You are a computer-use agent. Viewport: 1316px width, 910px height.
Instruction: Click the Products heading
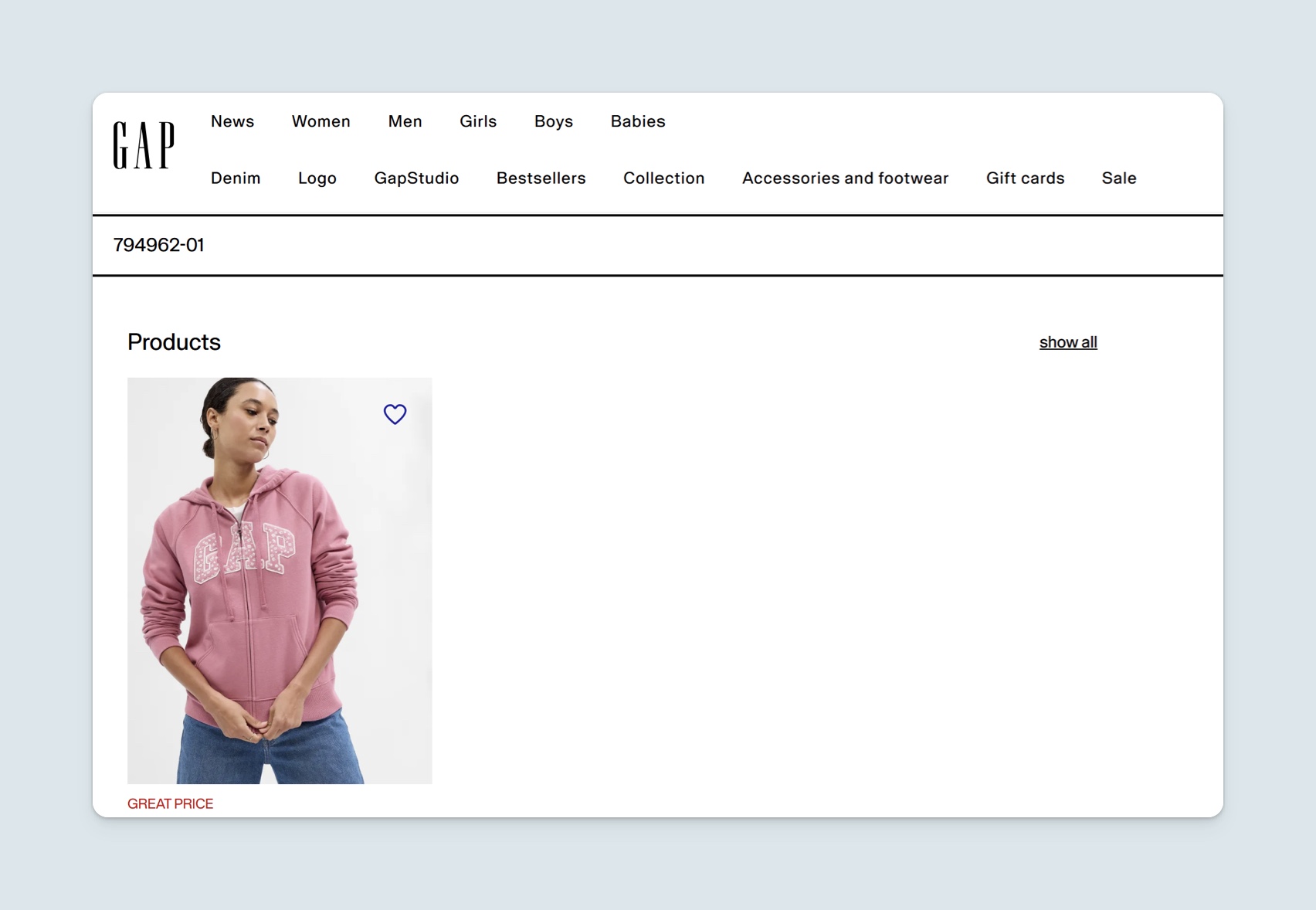point(174,342)
